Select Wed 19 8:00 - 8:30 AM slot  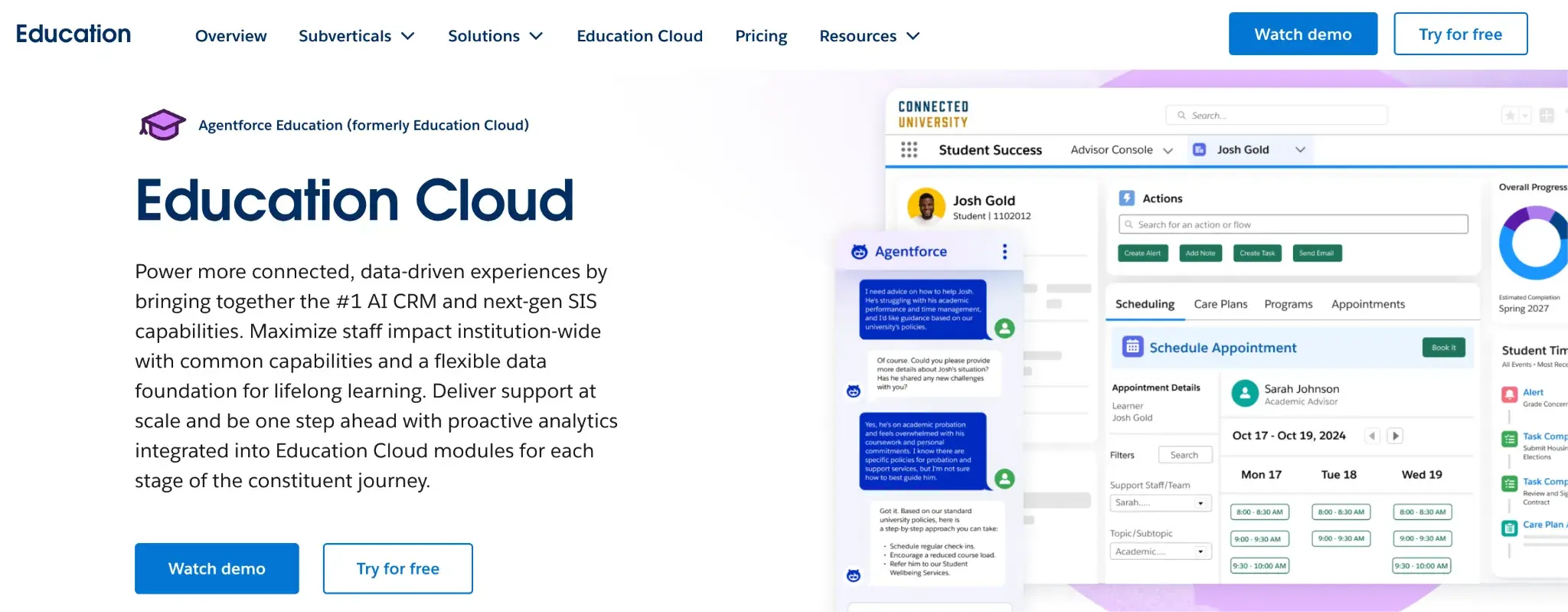pyautogui.click(x=1423, y=512)
